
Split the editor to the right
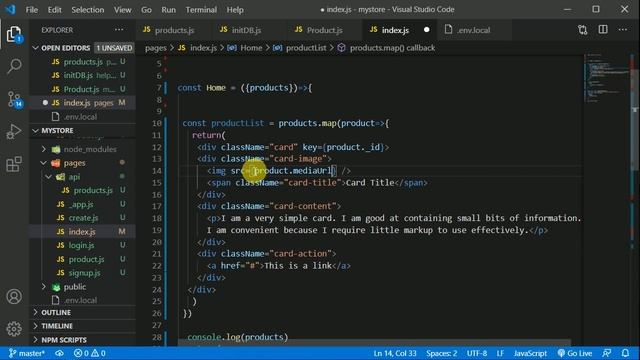coord(603,30)
